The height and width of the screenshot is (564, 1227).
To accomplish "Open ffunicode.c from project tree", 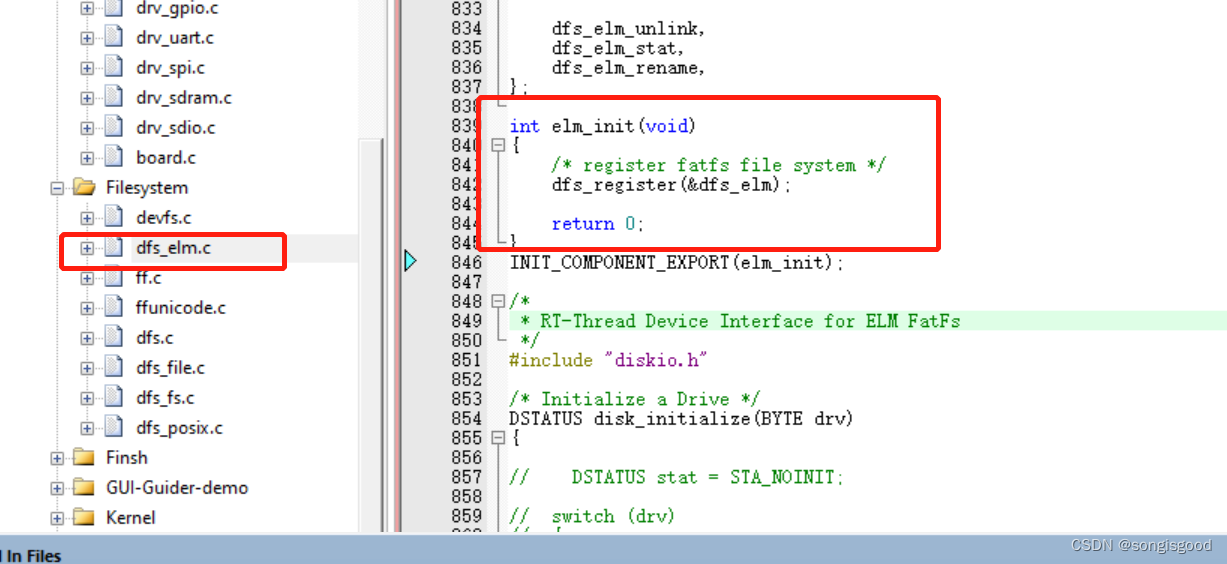I will point(181,308).
